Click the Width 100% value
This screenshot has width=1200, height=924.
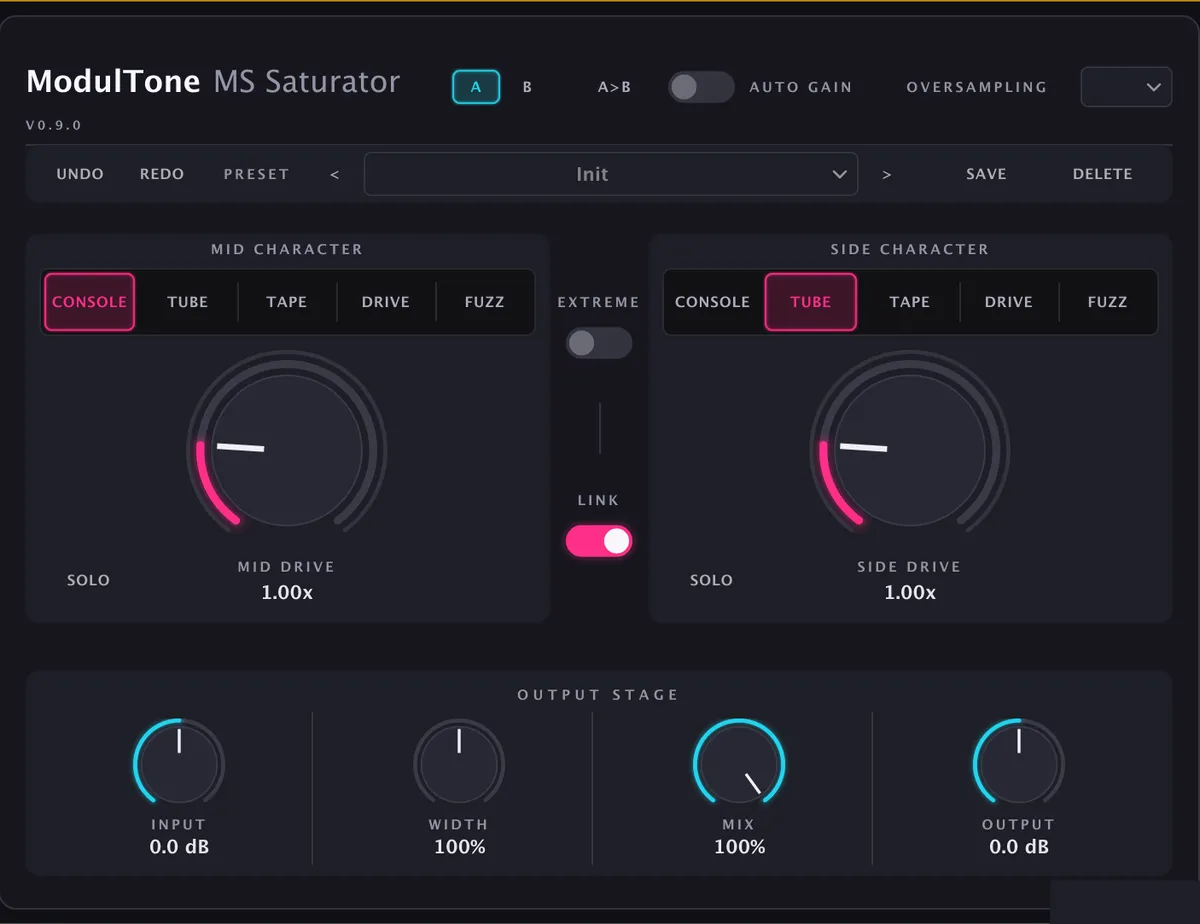(x=460, y=847)
